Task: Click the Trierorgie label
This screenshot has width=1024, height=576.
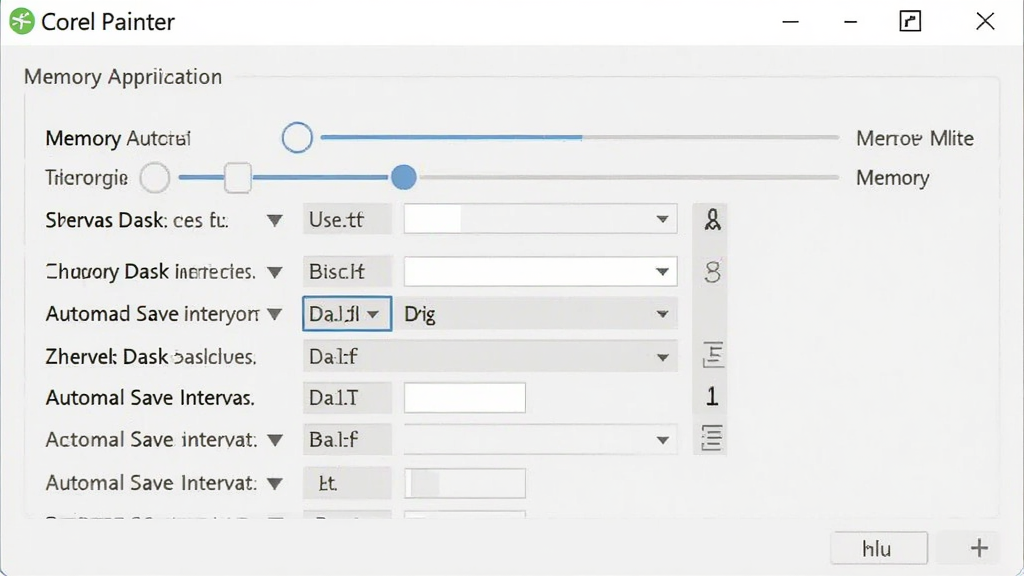Action: pos(86,178)
